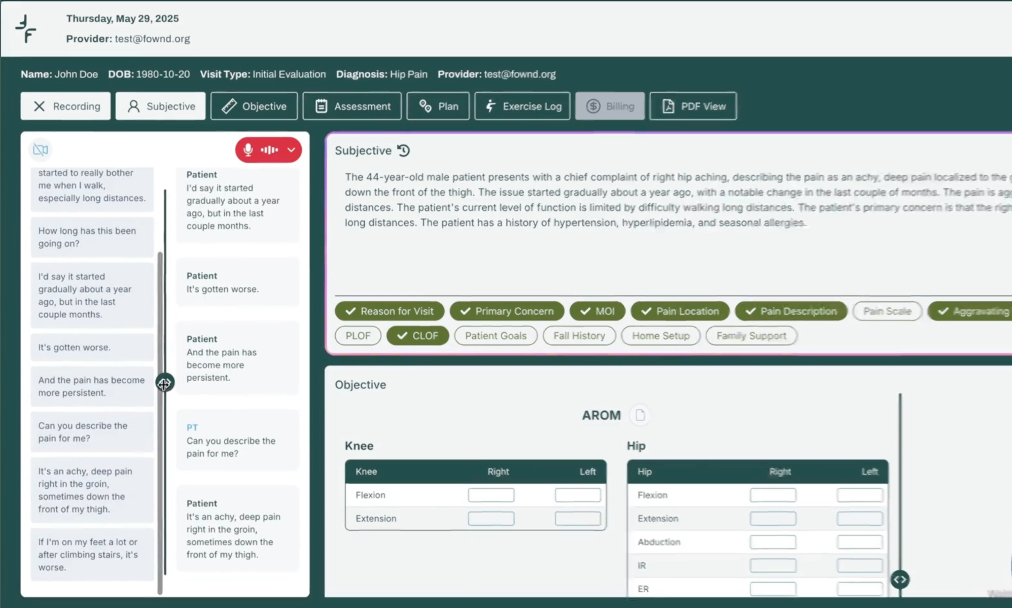
Task: Click the Hip Flexion Right input field
Action: point(773,495)
